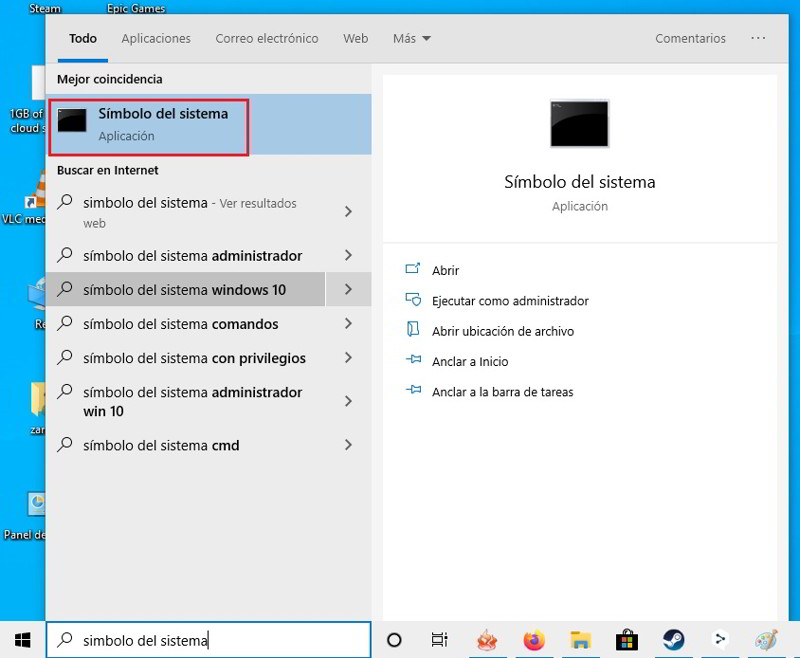Screen dimensions: 800x658
Task: Expand arrow for 'símbolo del sistema comandos'
Action: [348, 324]
